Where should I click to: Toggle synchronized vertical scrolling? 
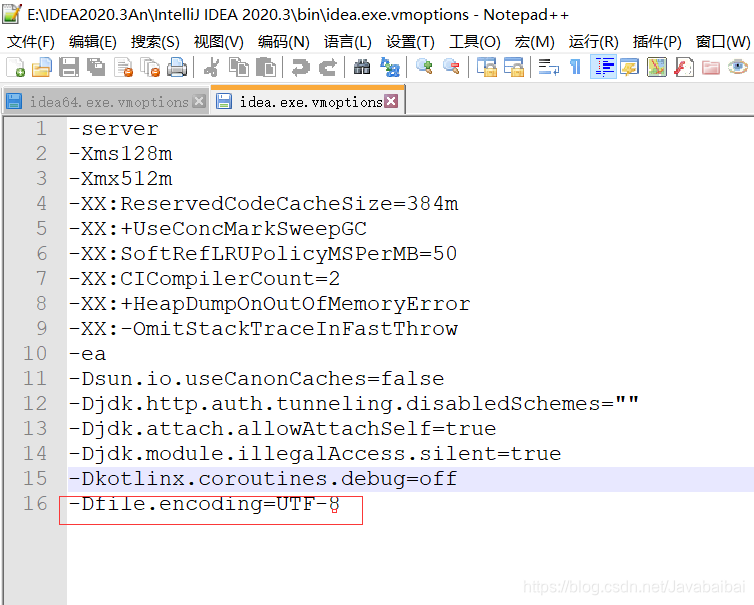click(487, 67)
